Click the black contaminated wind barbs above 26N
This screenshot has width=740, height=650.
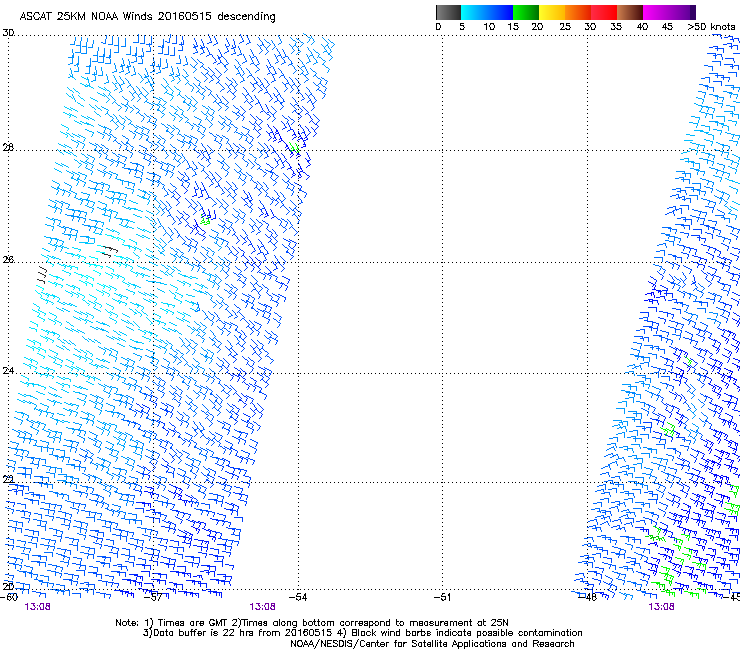[x=108, y=251]
